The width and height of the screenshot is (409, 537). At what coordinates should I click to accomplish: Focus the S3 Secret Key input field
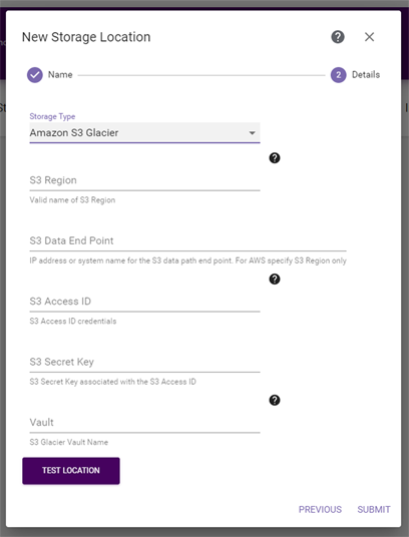(x=145, y=362)
